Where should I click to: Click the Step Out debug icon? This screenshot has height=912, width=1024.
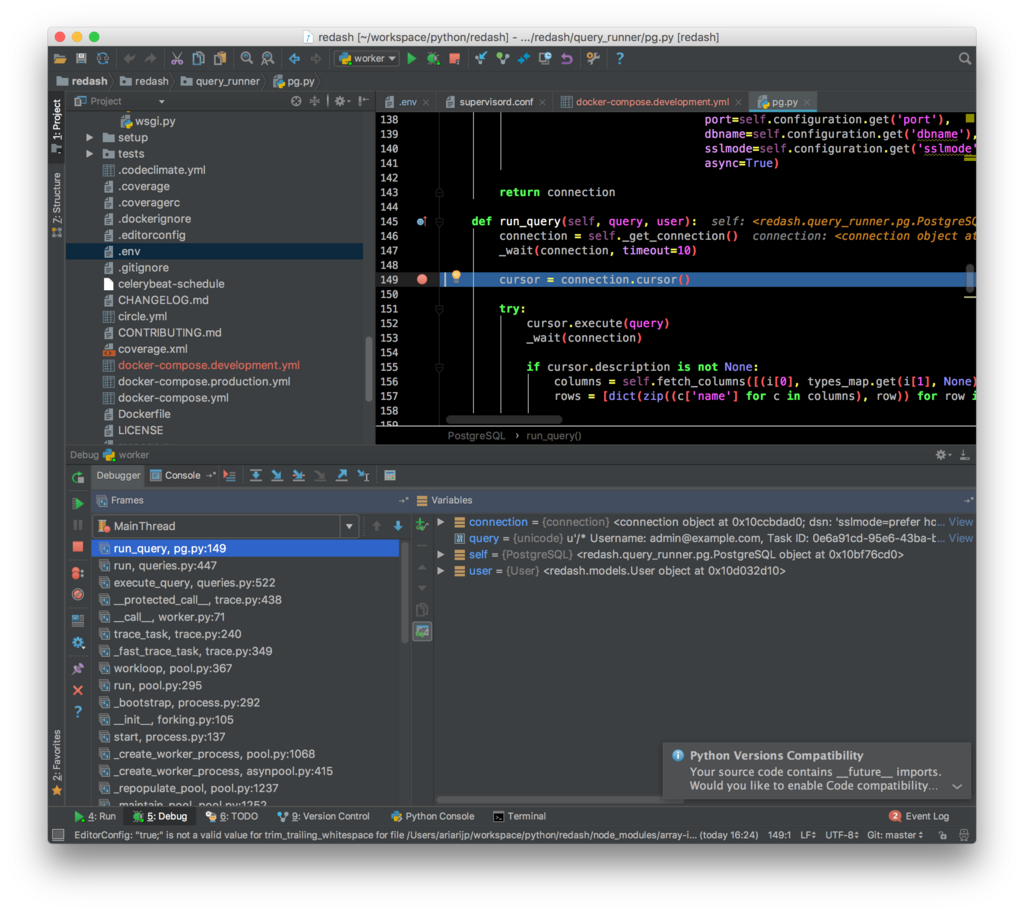point(342,475)
